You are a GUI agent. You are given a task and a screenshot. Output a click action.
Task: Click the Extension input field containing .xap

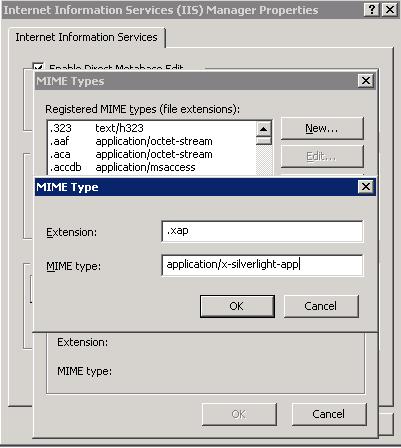[x=262, y=231]
